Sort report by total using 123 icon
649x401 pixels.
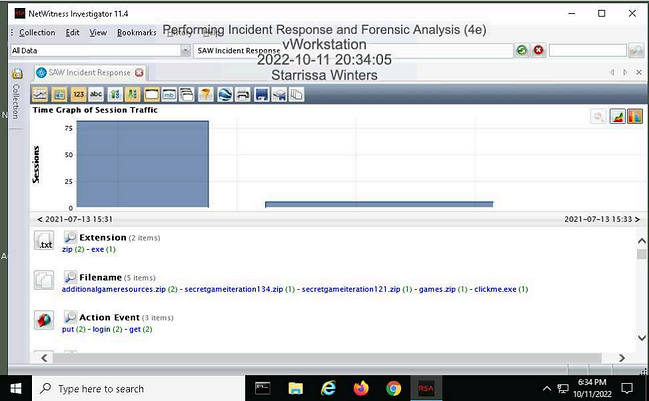coord(78,95)
